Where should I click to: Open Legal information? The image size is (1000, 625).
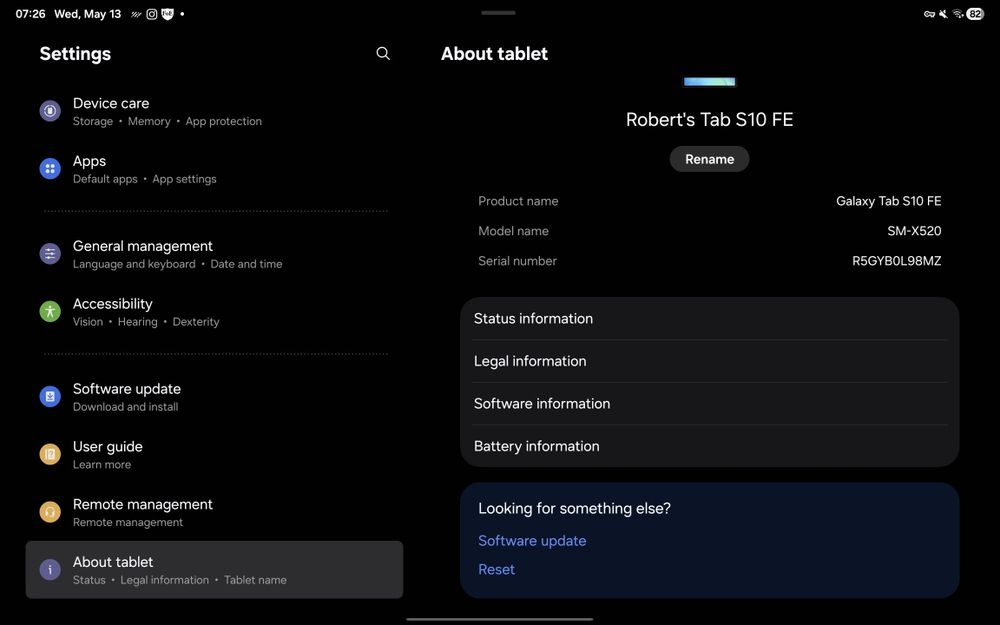click(x=709, y=361)
